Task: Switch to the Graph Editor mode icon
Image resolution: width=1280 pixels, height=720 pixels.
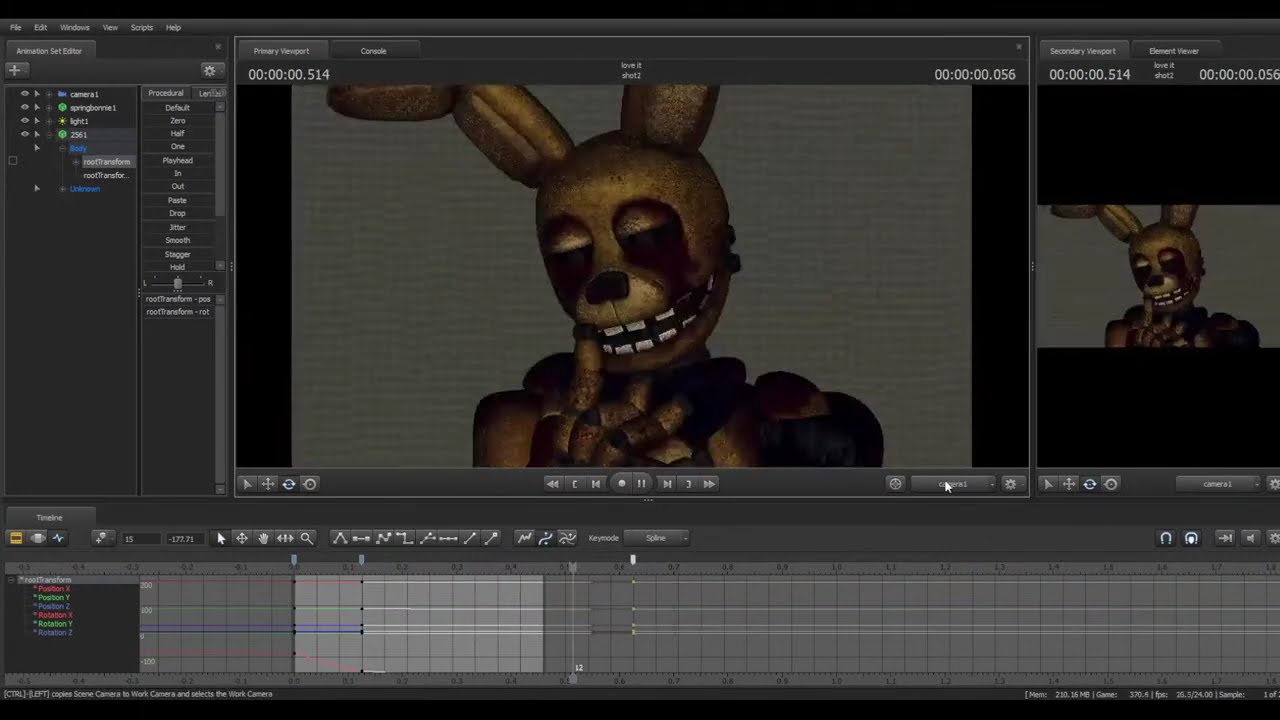Action: [x=58, y=538]
